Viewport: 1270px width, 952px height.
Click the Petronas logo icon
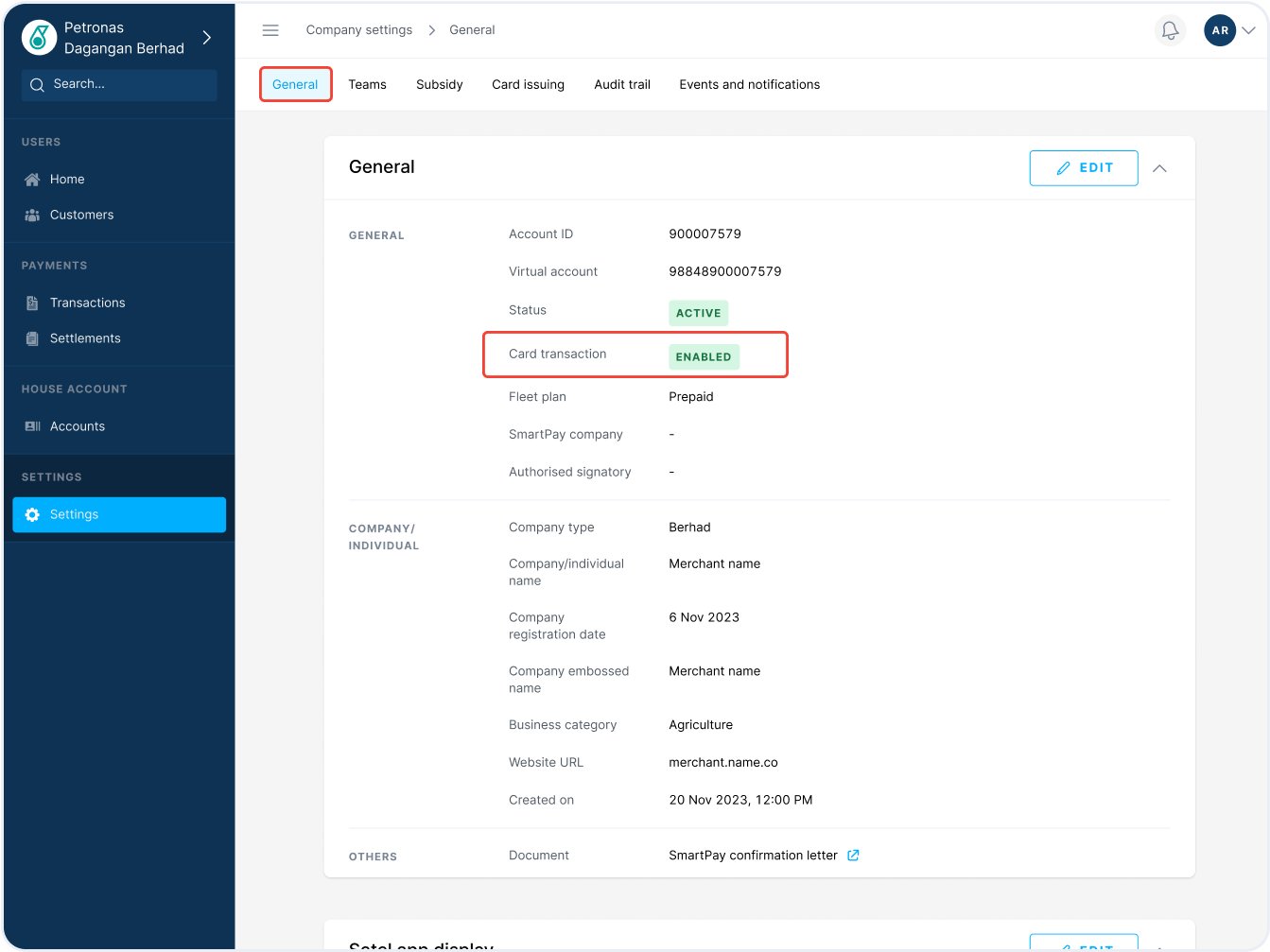tap(39, 37)
